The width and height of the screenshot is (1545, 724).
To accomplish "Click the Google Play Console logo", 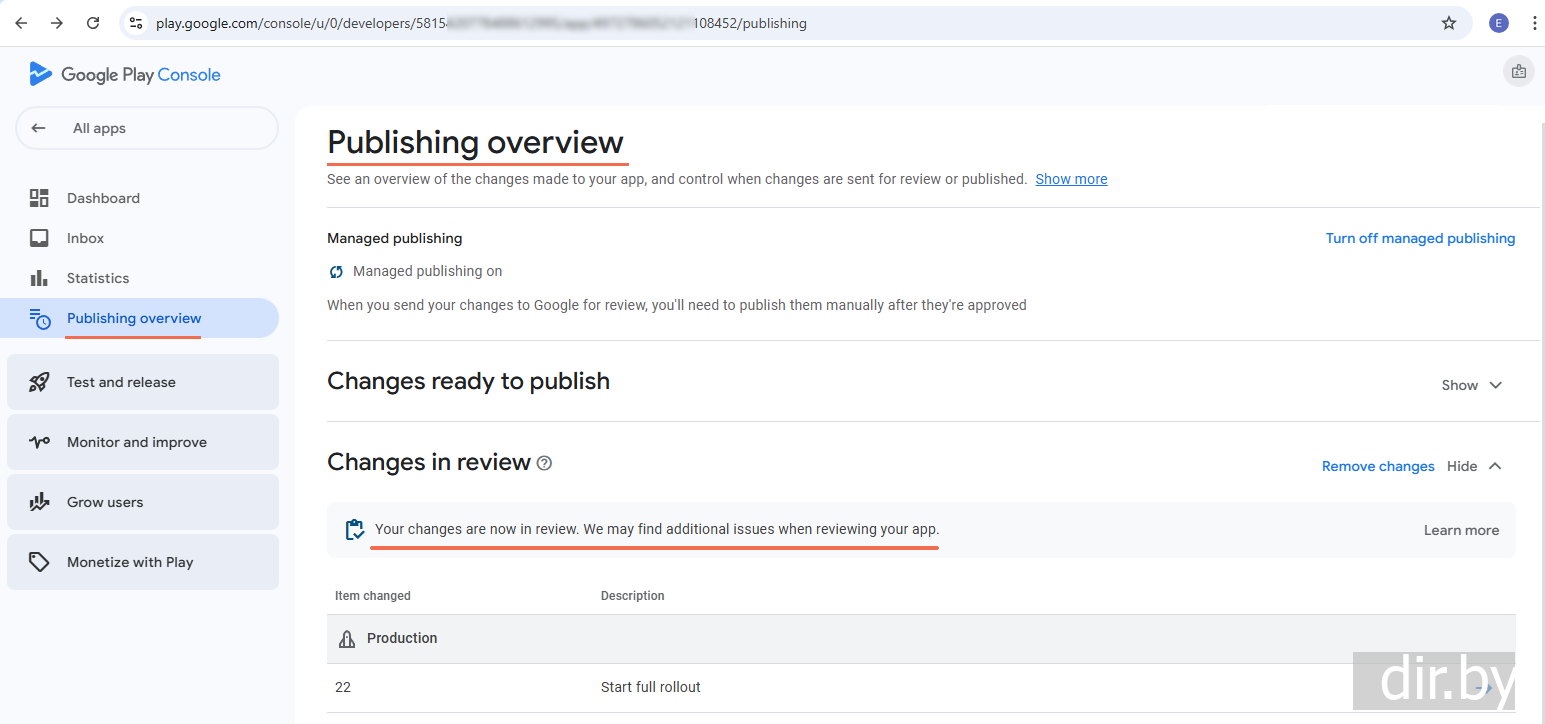I will point(125,75).
